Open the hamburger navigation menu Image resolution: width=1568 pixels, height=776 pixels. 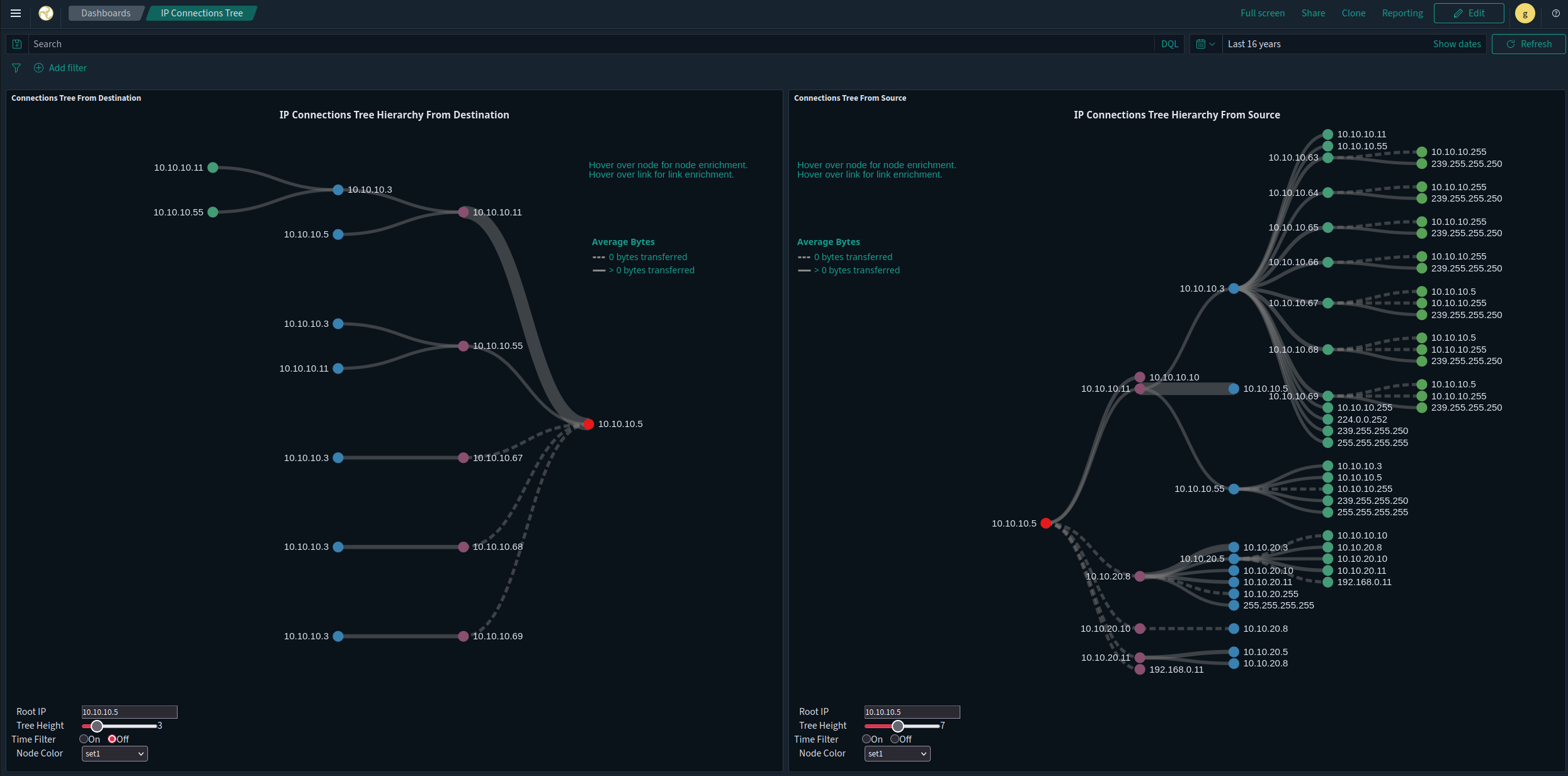pyautogui.click(x=16, y=13)
